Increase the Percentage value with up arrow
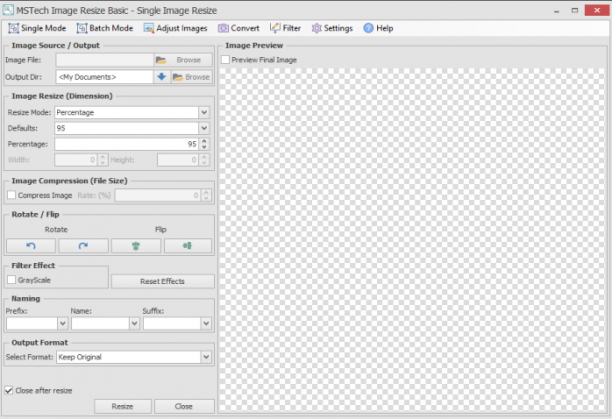This screenshot has width=612, height=419. click(204, 141)
